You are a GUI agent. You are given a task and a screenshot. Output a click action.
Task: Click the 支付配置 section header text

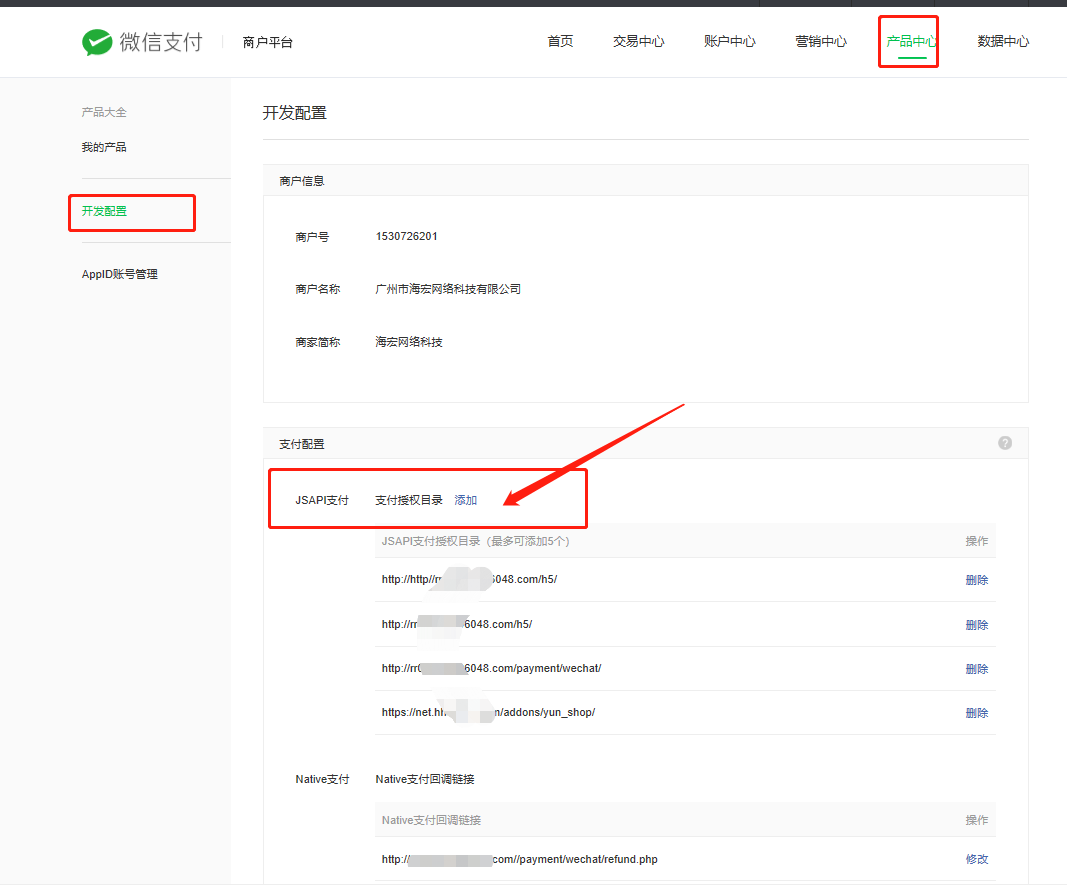(301, 444)
